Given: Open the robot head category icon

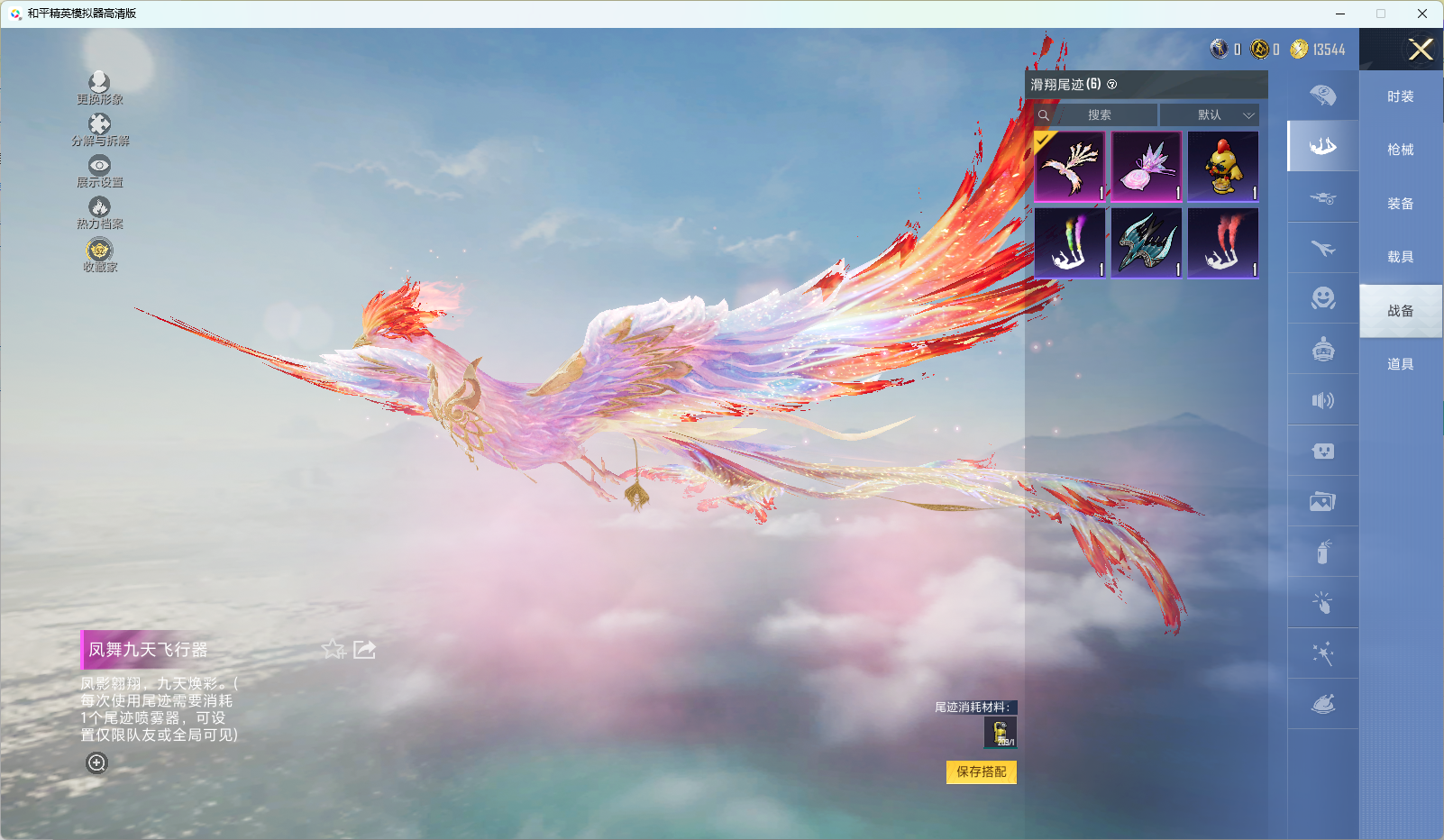Looking at the screenshot, I should (1322, 349).
